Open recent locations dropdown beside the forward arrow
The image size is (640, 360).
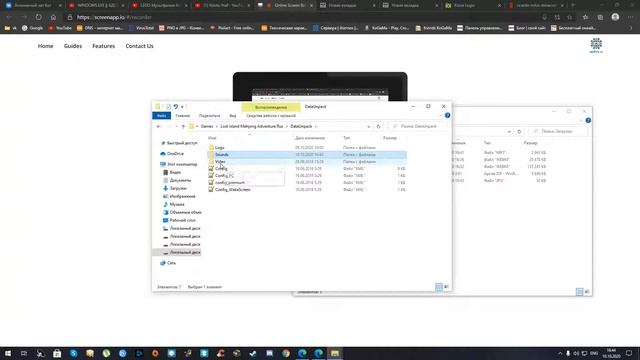coord(176,127)
